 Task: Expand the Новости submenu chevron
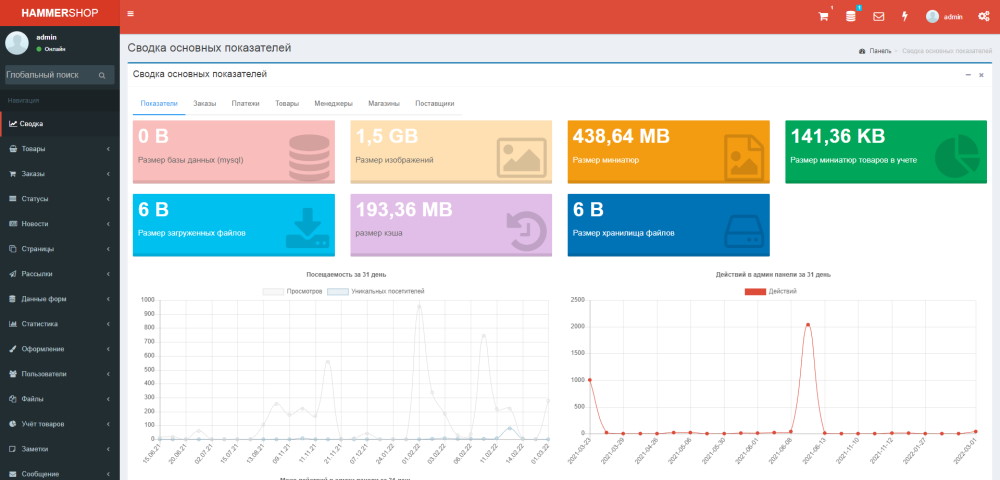pyautogui.click(x=108, y=224)
